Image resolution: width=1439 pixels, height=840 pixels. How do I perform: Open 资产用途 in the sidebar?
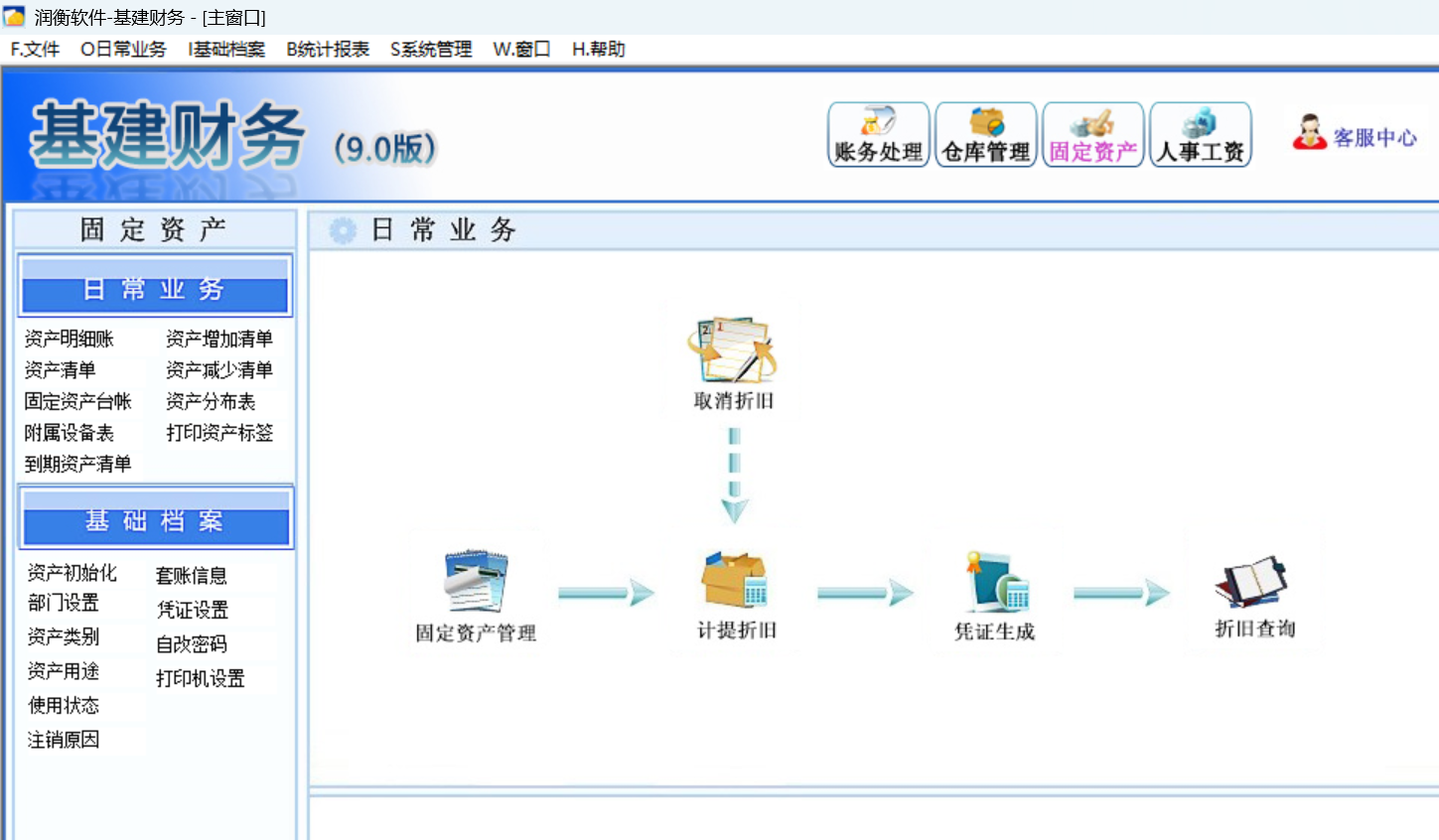(x=64, y=671)
